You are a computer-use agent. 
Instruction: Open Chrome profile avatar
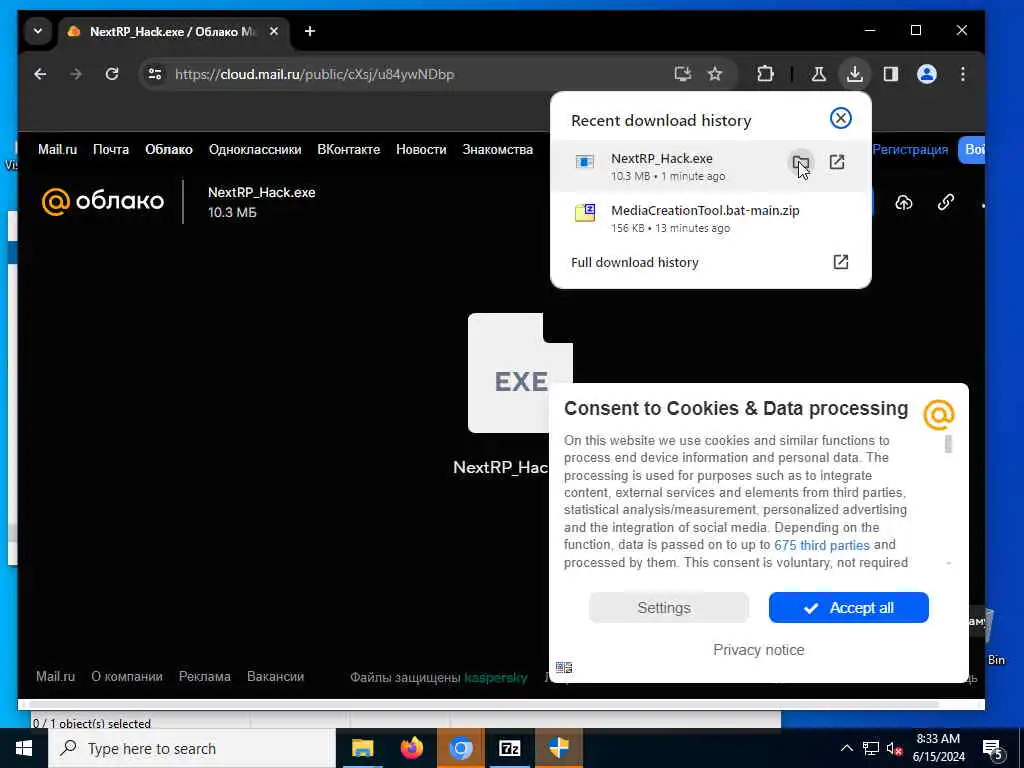pyautogui.click(x=927, y=74)
